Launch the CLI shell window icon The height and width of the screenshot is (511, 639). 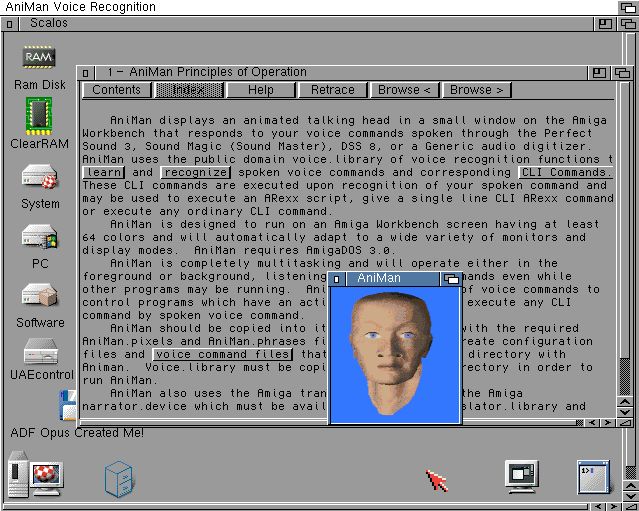point(593,477)
